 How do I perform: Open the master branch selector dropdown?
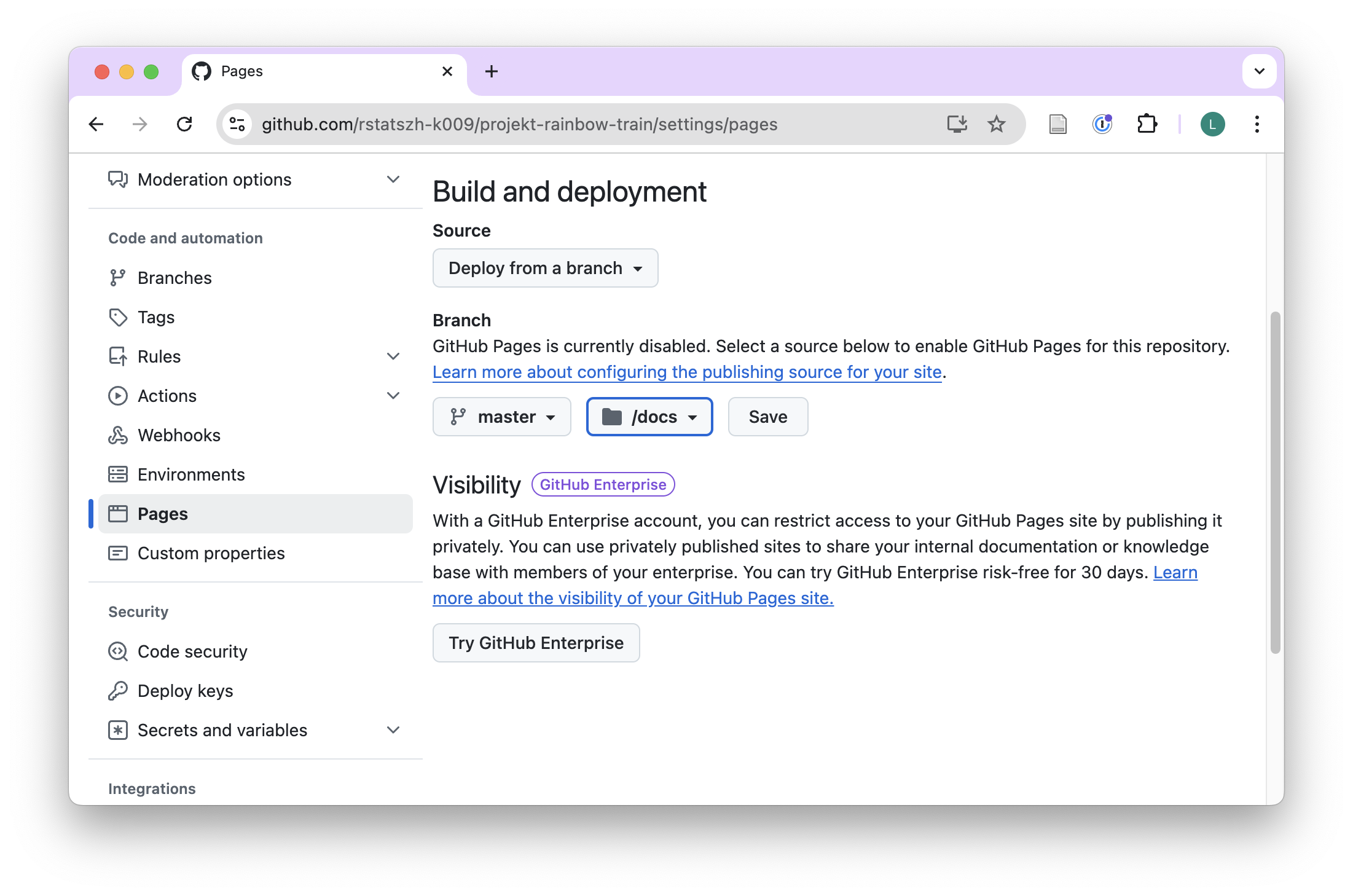[x=501, y=417]
